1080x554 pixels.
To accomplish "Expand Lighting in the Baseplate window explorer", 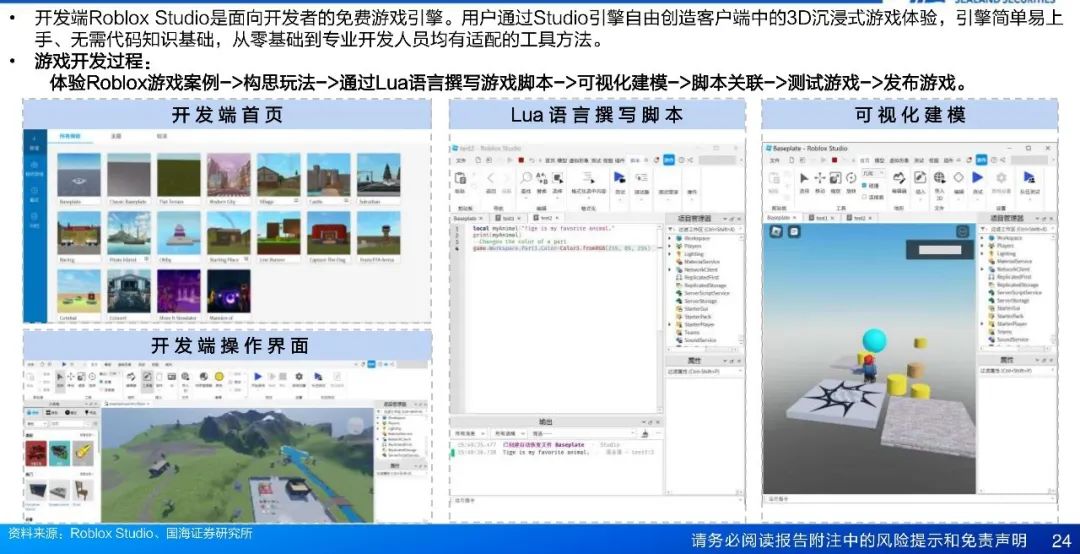I will [982, 253].
